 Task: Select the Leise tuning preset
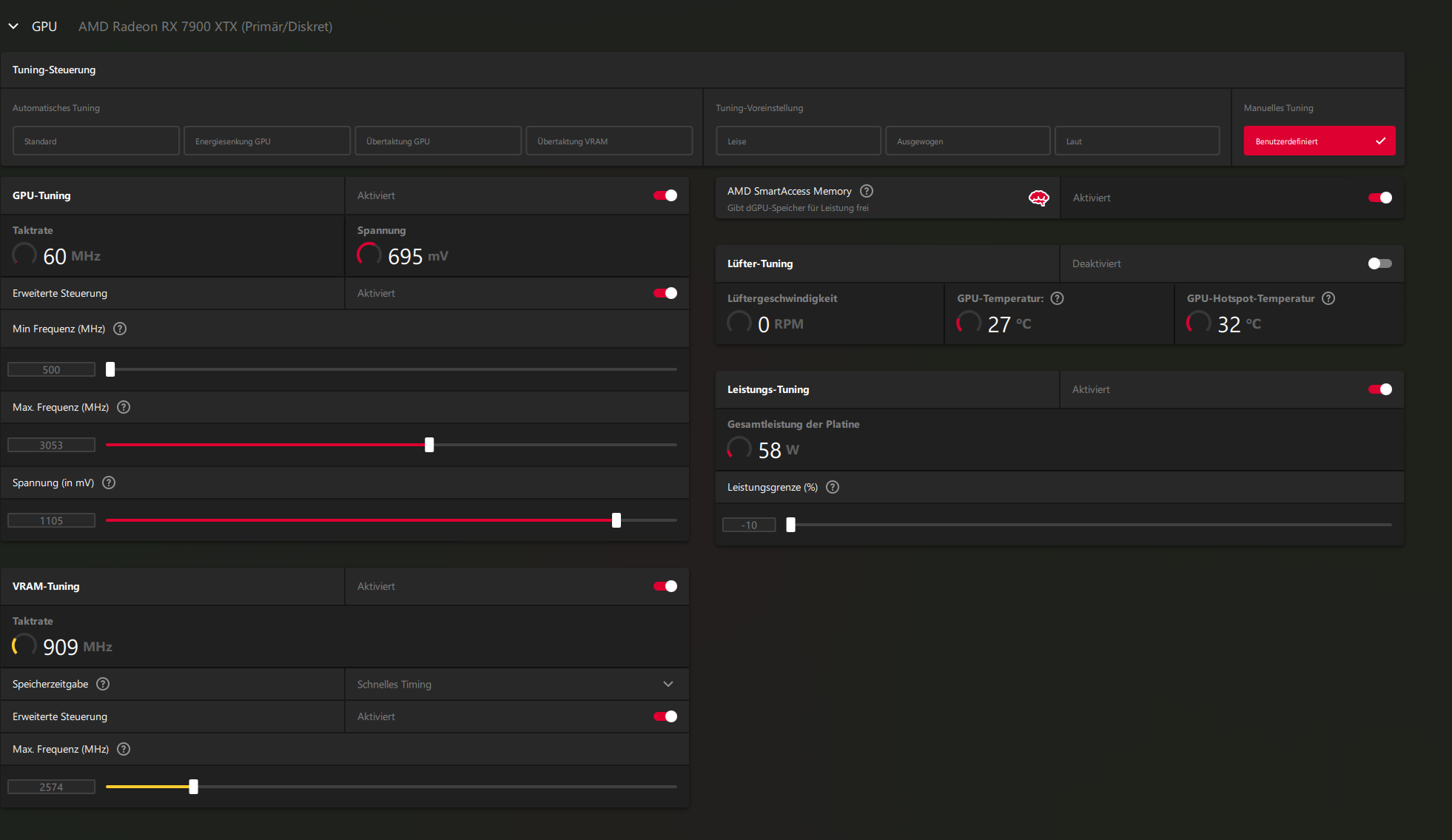click(x=799, y=141)
